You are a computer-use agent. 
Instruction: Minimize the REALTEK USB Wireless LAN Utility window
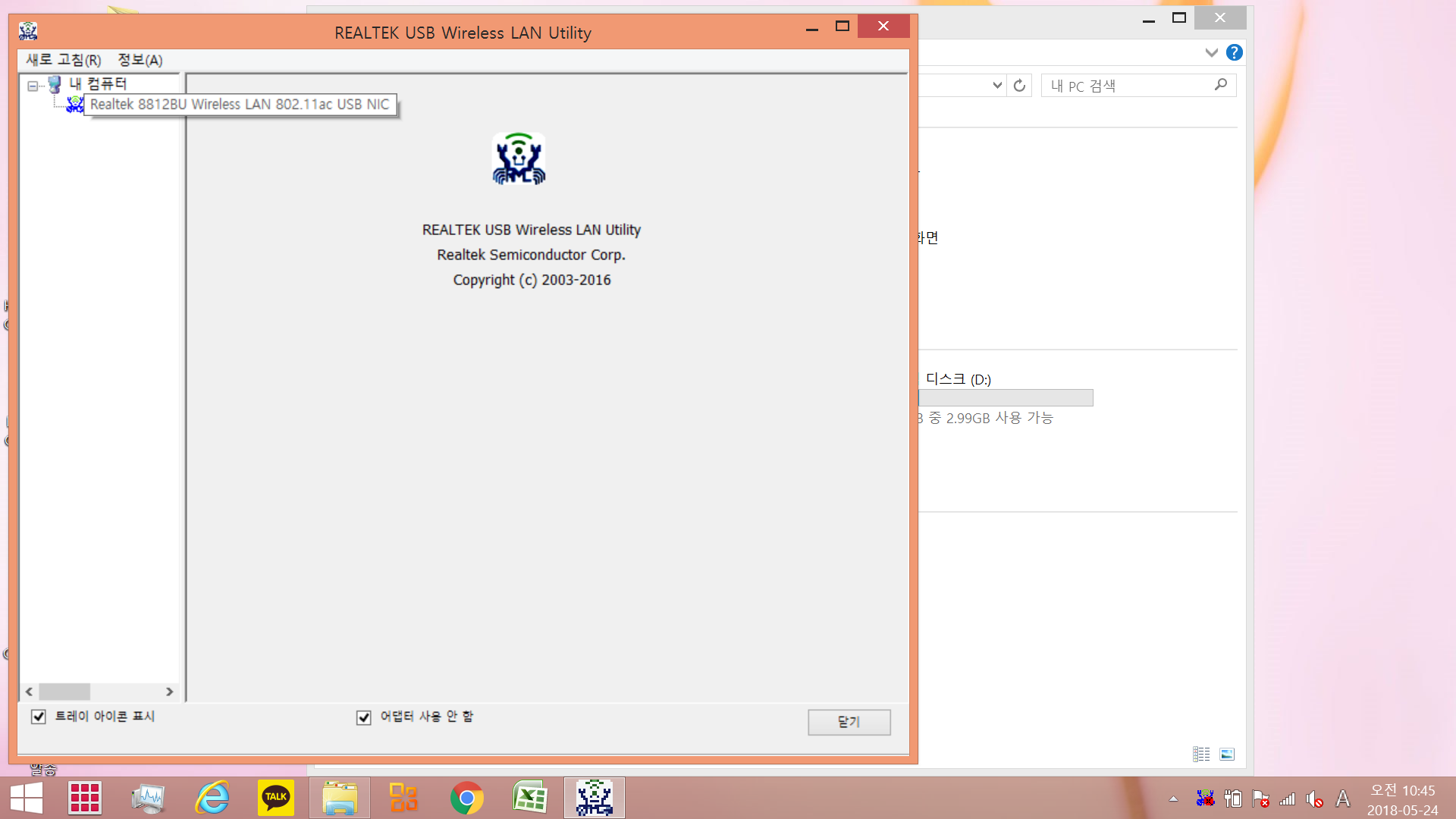812,27
